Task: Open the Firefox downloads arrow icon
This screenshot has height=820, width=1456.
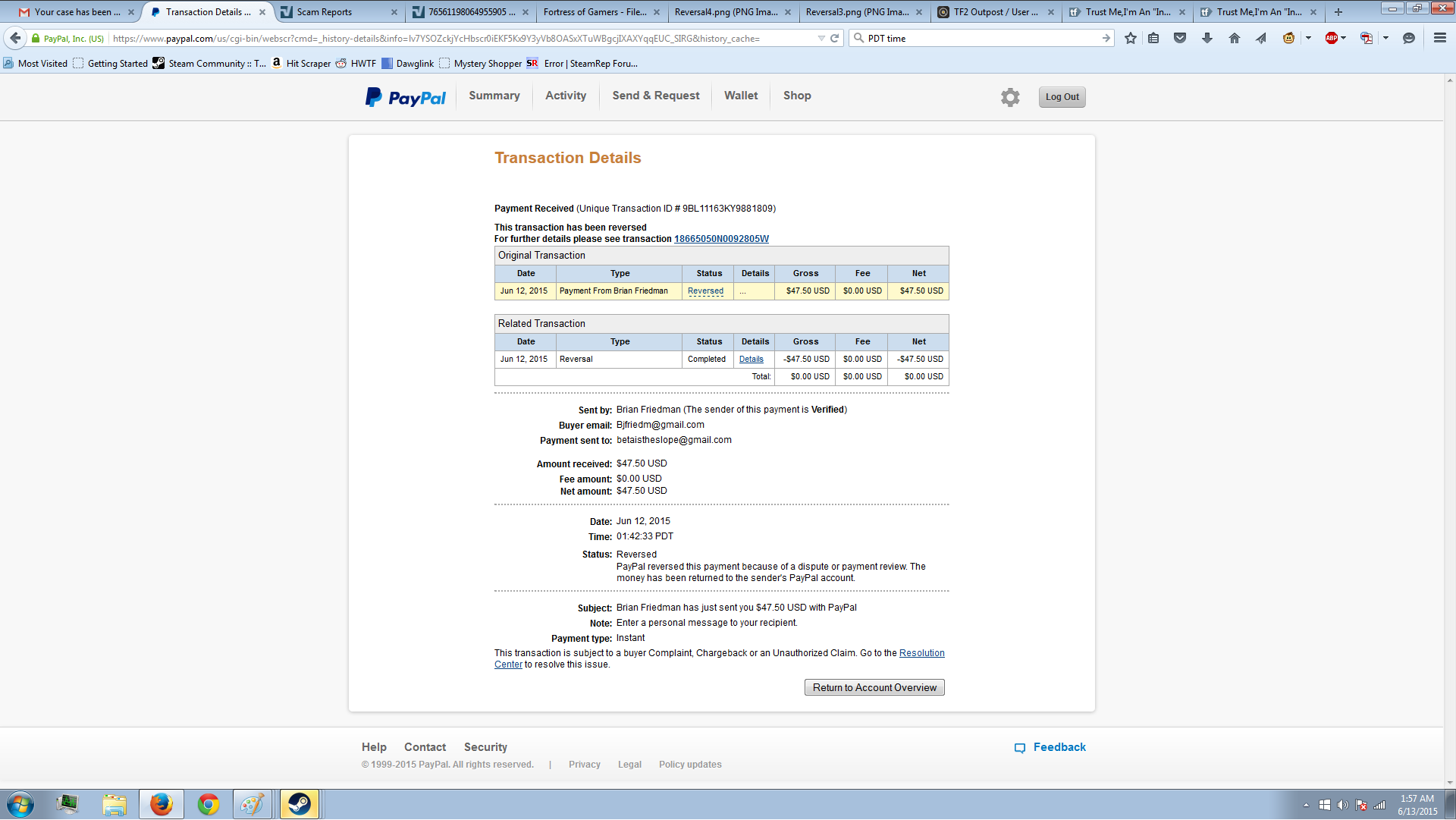Action: 1207,38
